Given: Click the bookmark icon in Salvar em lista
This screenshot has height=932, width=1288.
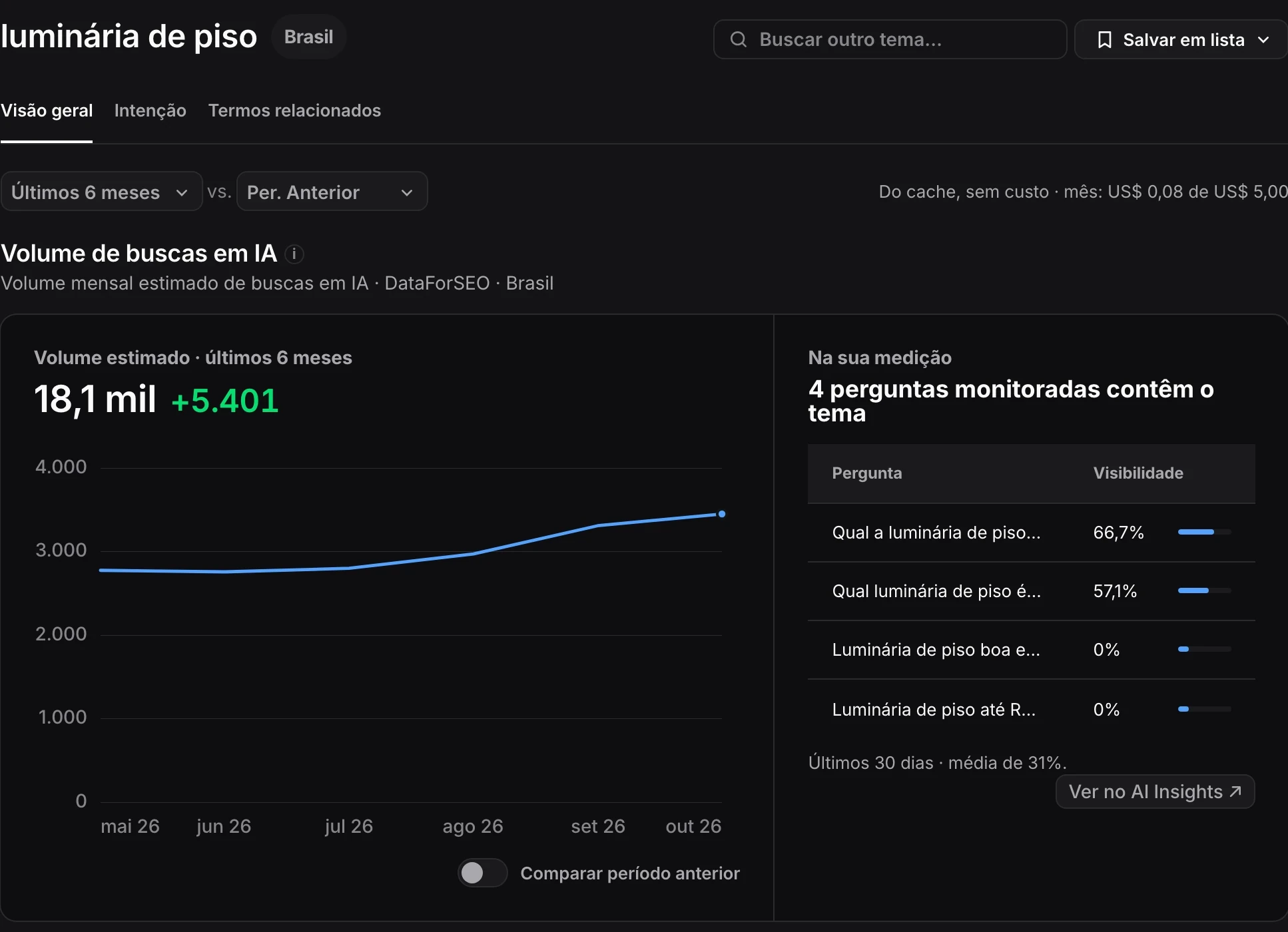Looking at the screenshot, I should [x=1104, y=40].
